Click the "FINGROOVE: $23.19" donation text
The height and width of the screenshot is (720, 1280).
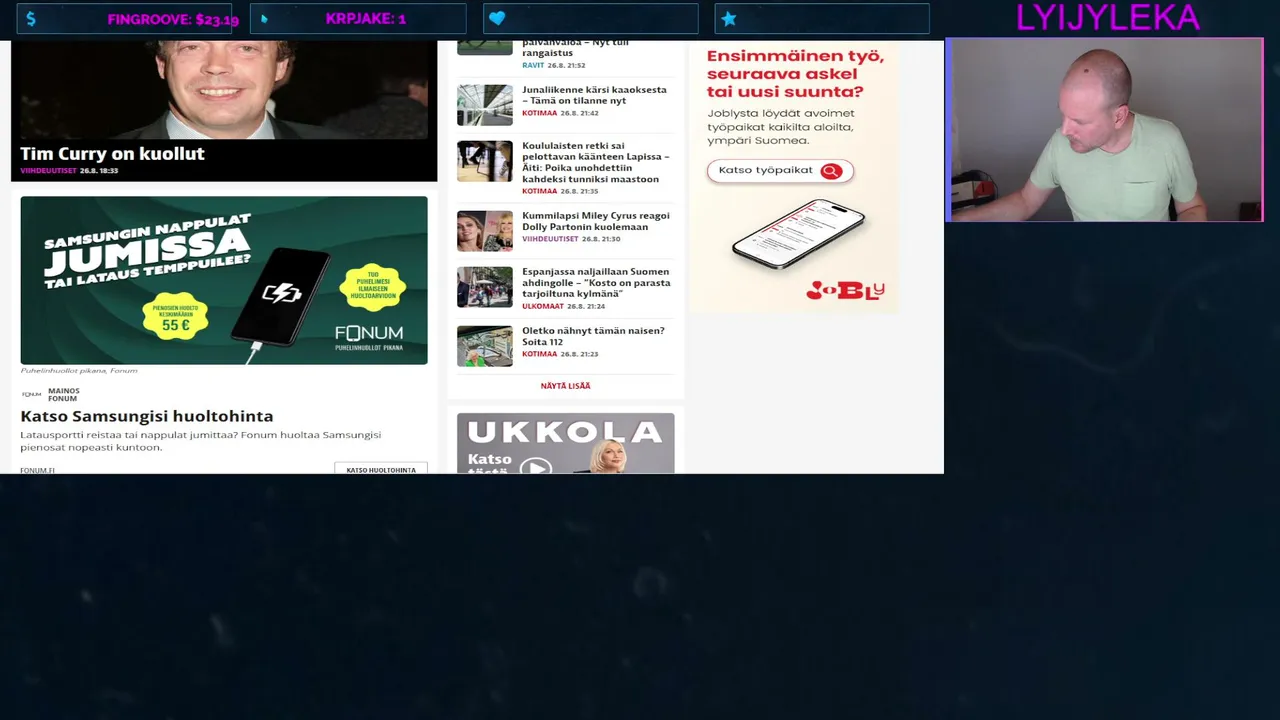coord(173,19)
